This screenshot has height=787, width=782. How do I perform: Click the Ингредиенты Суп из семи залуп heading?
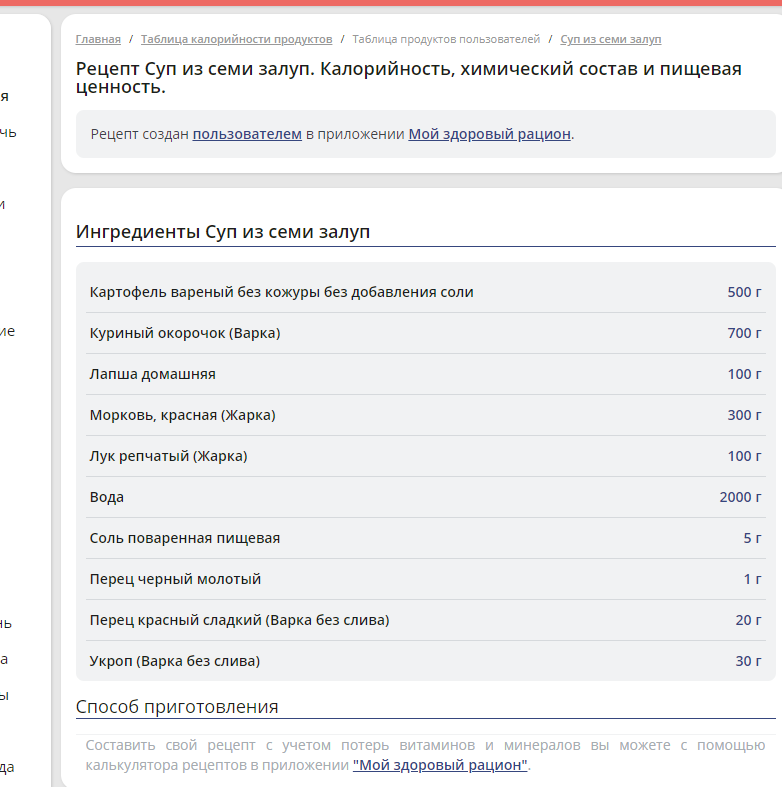pyautogui.click(x=223, y=232)
